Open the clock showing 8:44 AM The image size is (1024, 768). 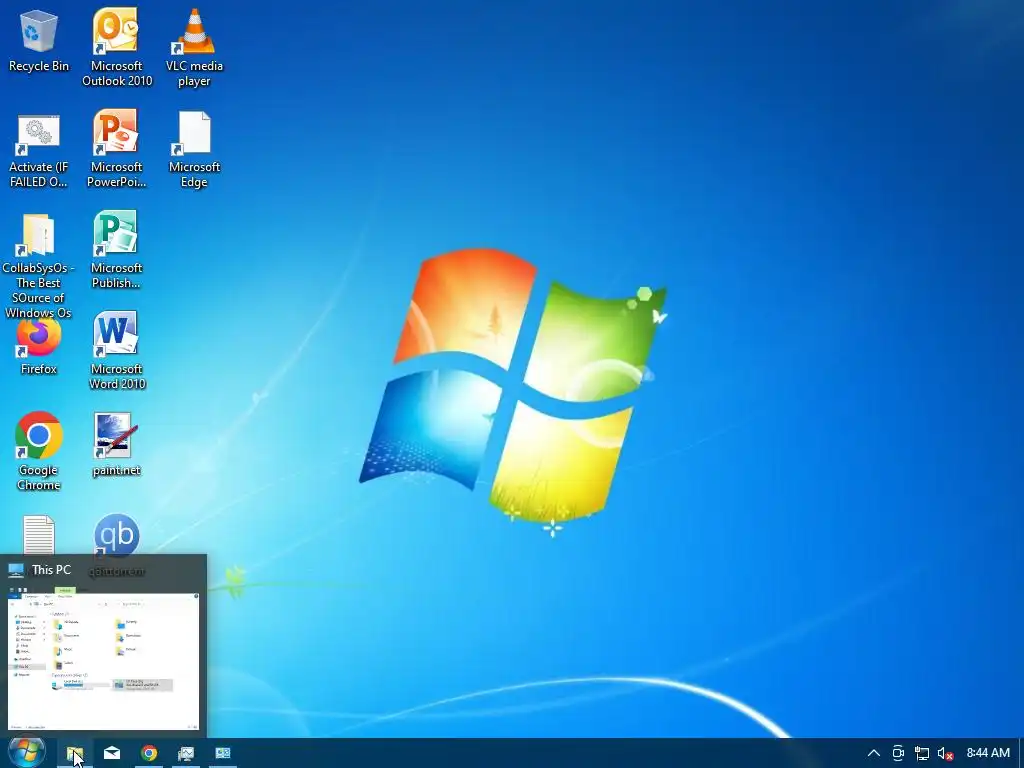coord(988,754)
